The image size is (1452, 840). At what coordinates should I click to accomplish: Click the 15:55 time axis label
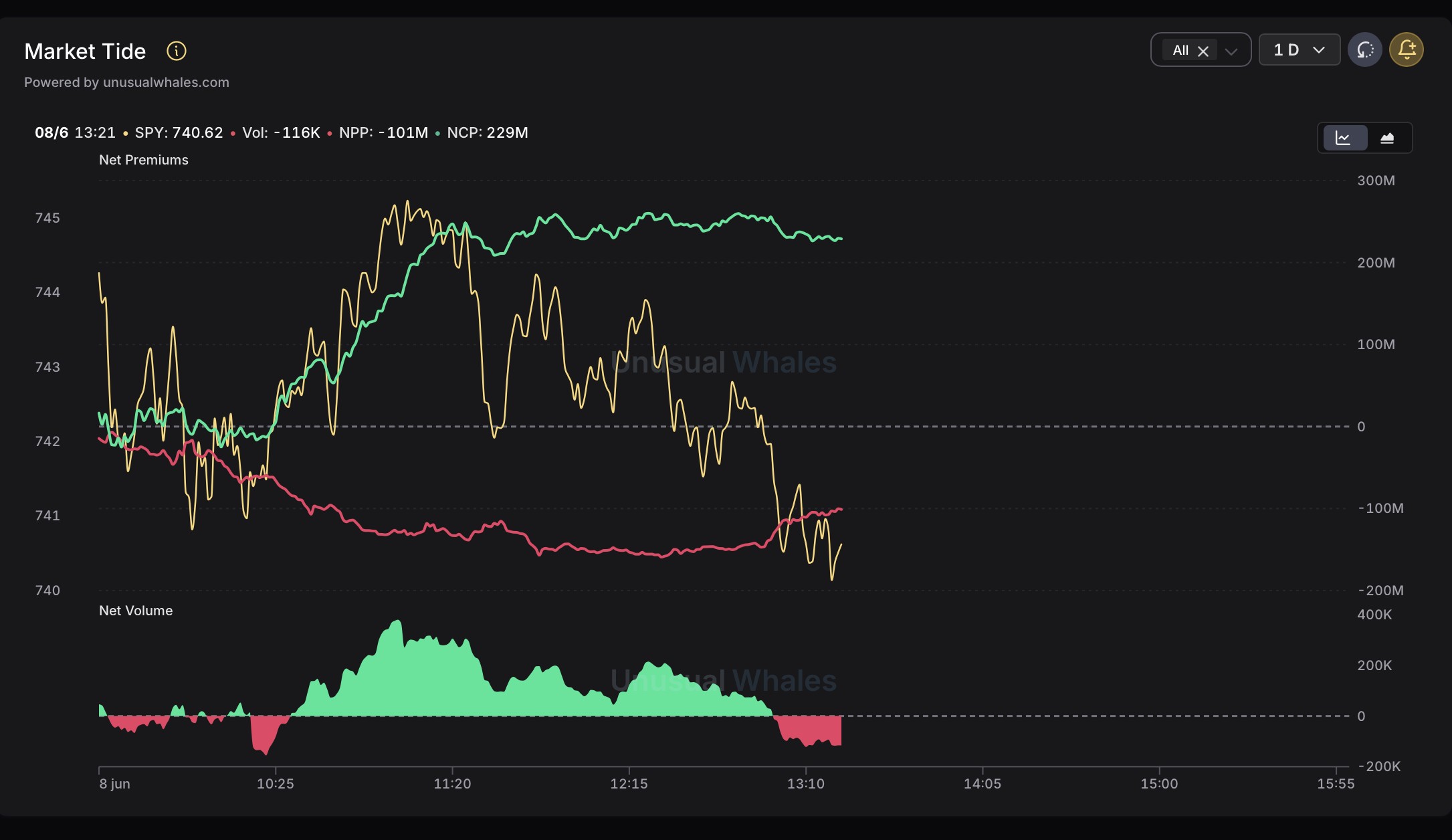(1336, 784)
